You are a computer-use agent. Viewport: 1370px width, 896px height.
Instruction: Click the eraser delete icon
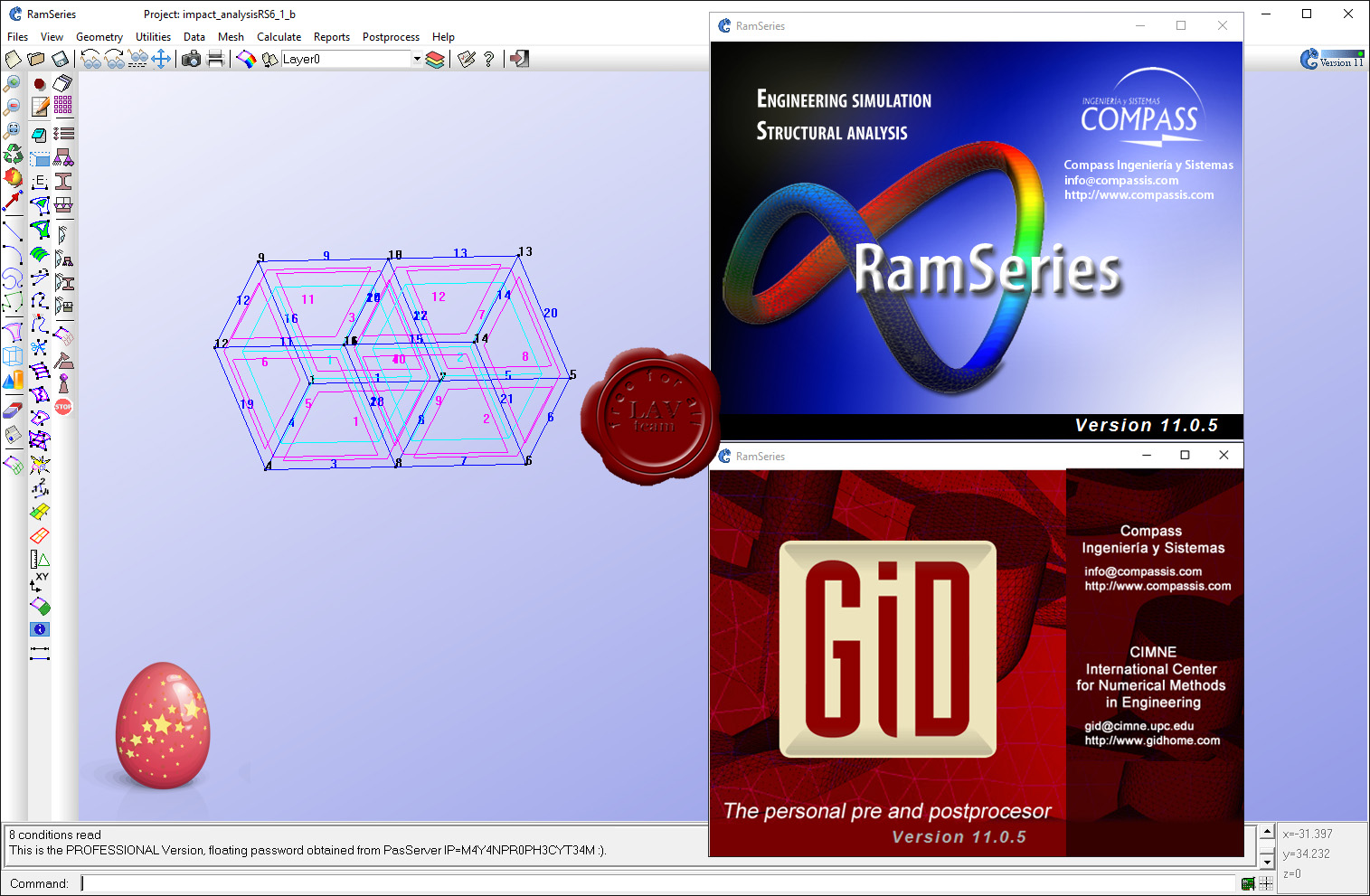point(13,410)
